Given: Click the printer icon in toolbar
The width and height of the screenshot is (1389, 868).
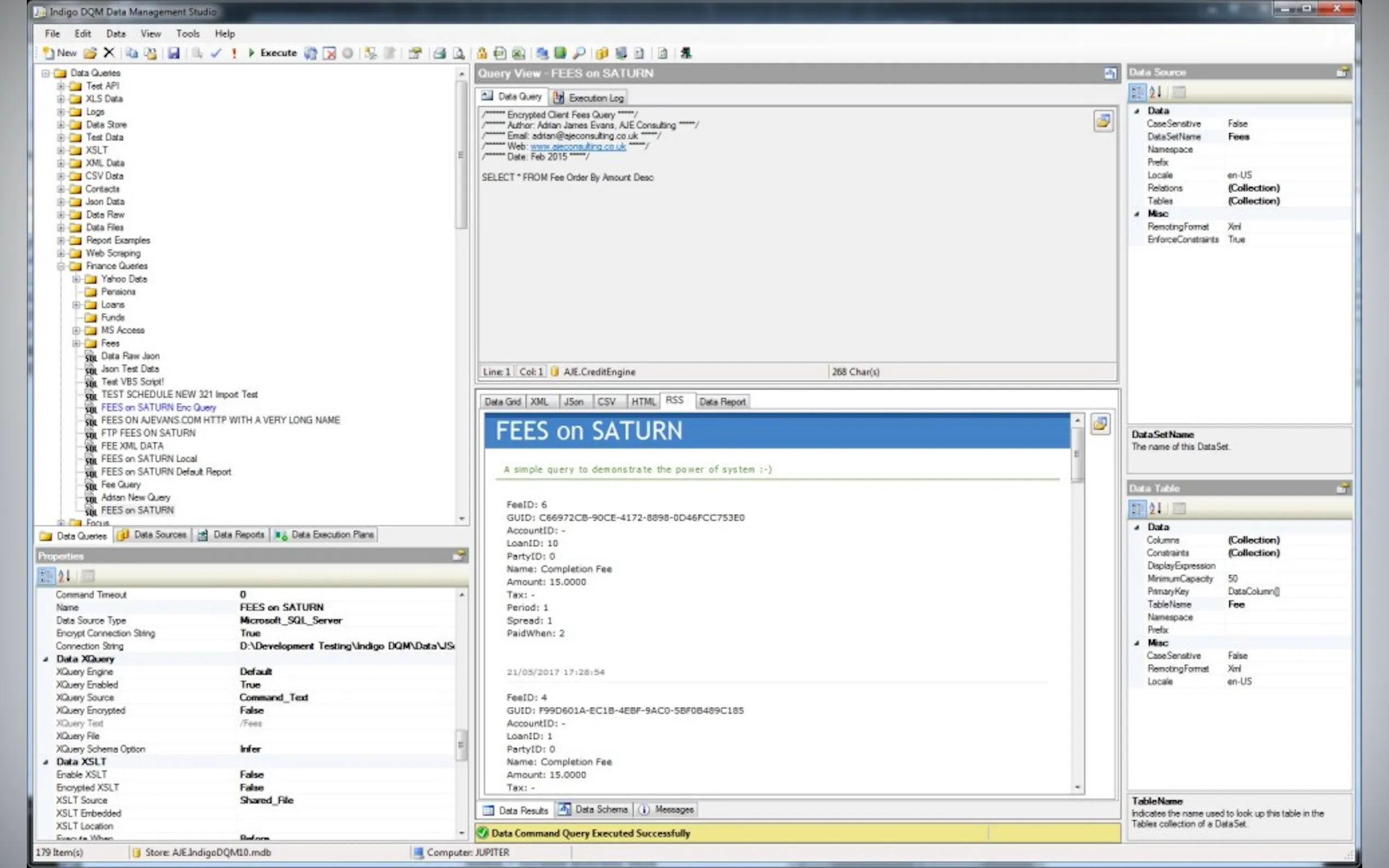Looking at the screenshot, I should tap(439, 54).
